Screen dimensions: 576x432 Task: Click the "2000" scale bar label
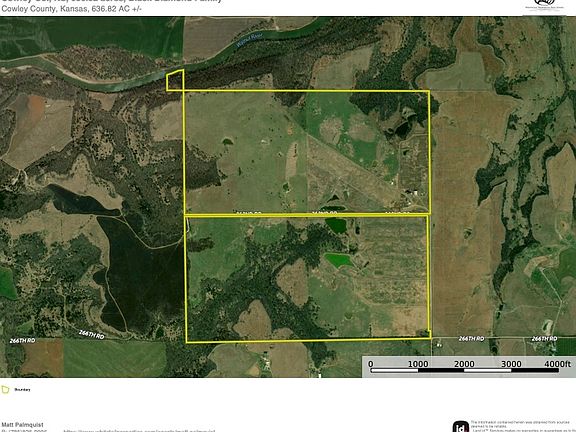pyautogui.click(x=464, y=364)
